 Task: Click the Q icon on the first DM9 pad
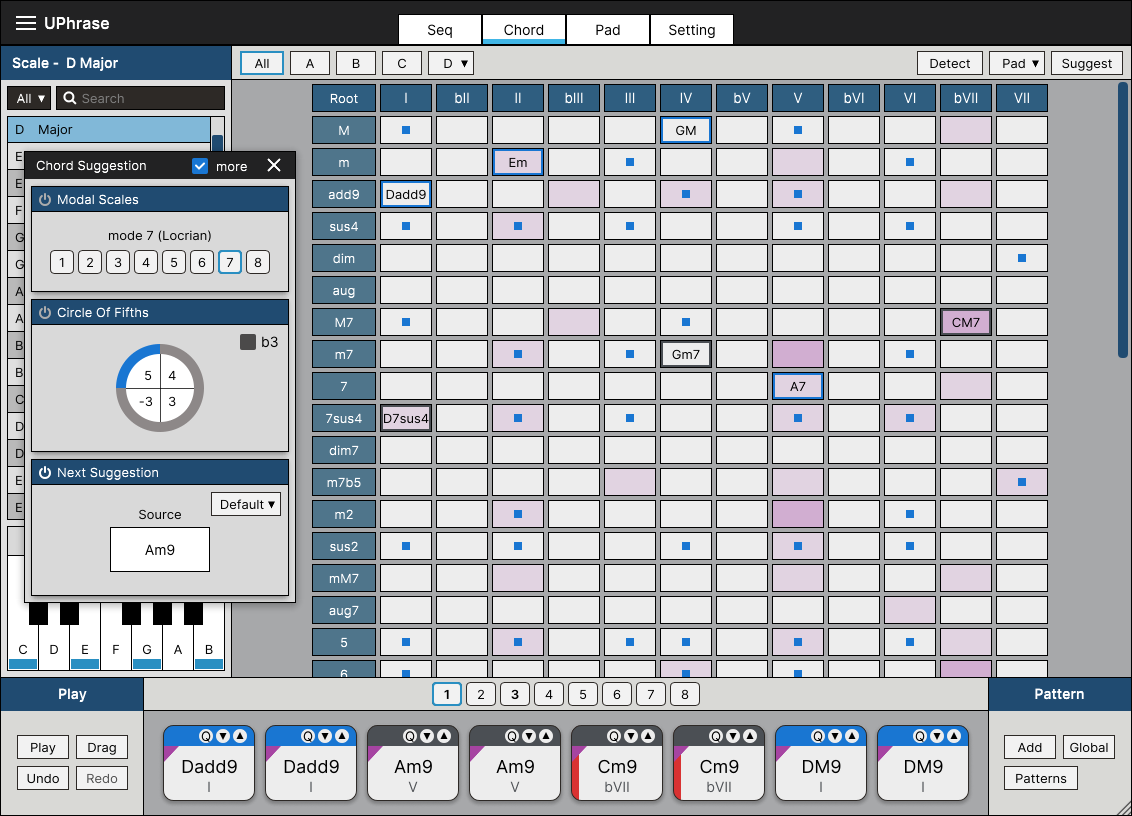(818, 736)
